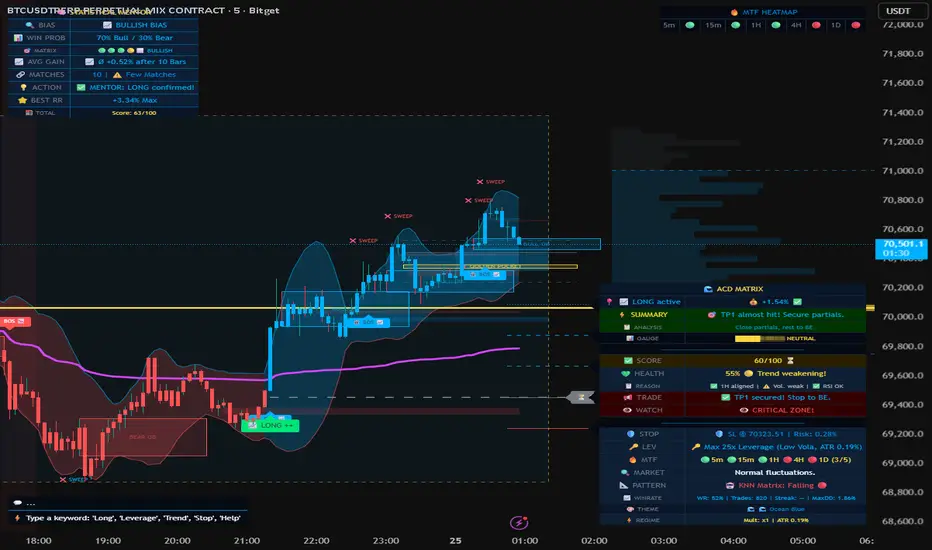Click the warning triangle next to Few Matches
The height and width of the screenshot is (550, 932).
117,74
